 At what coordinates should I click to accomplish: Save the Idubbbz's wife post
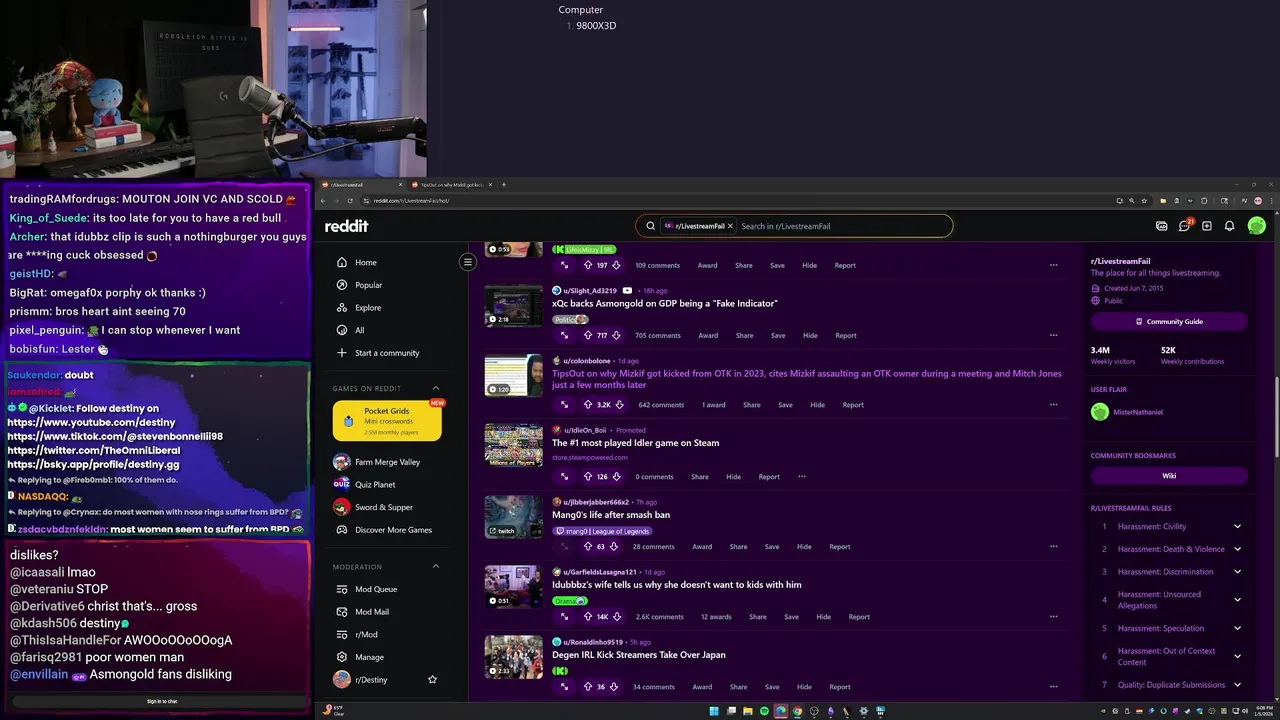(791, 617)
